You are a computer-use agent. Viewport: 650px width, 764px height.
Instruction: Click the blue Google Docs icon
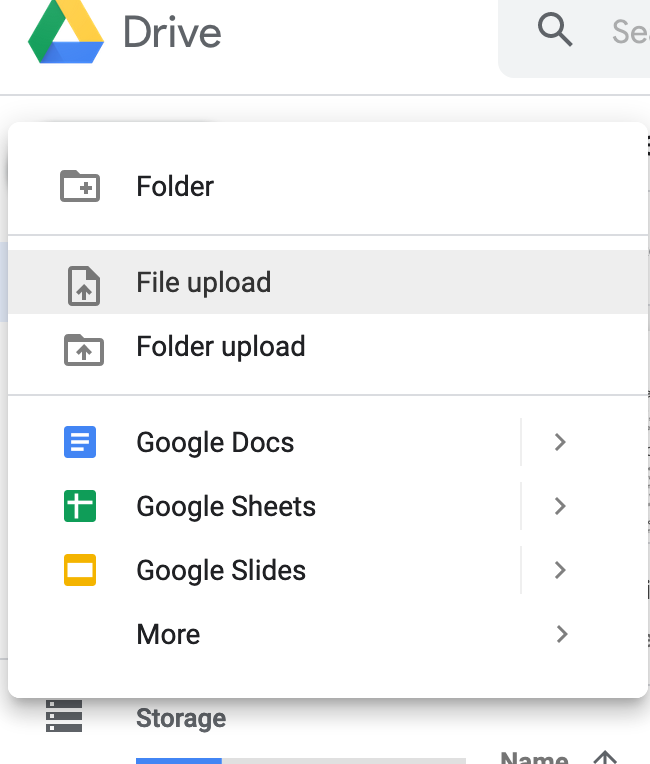point(80,442)
